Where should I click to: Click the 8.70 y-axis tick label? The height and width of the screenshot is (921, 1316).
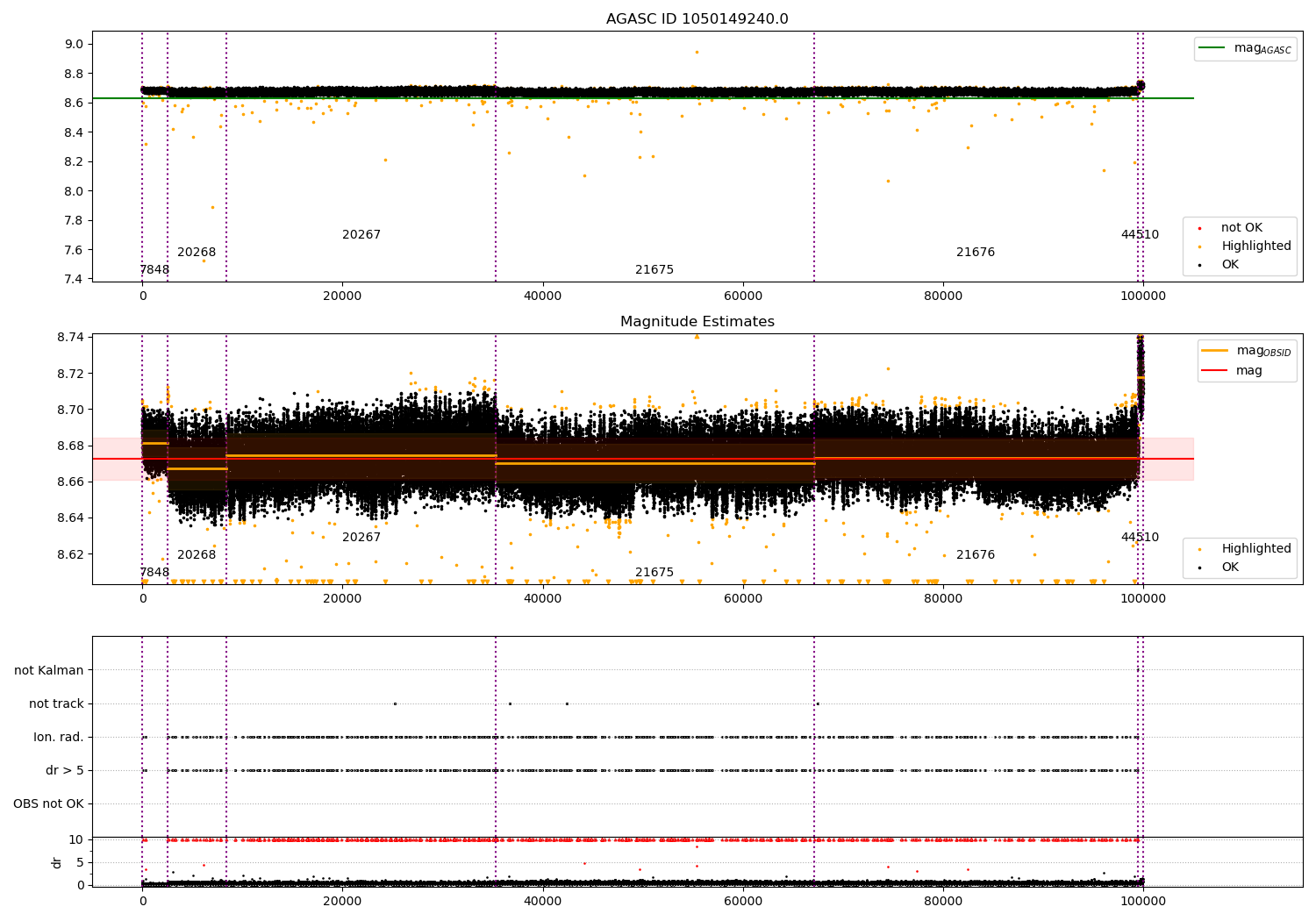[x=71, y=410]
